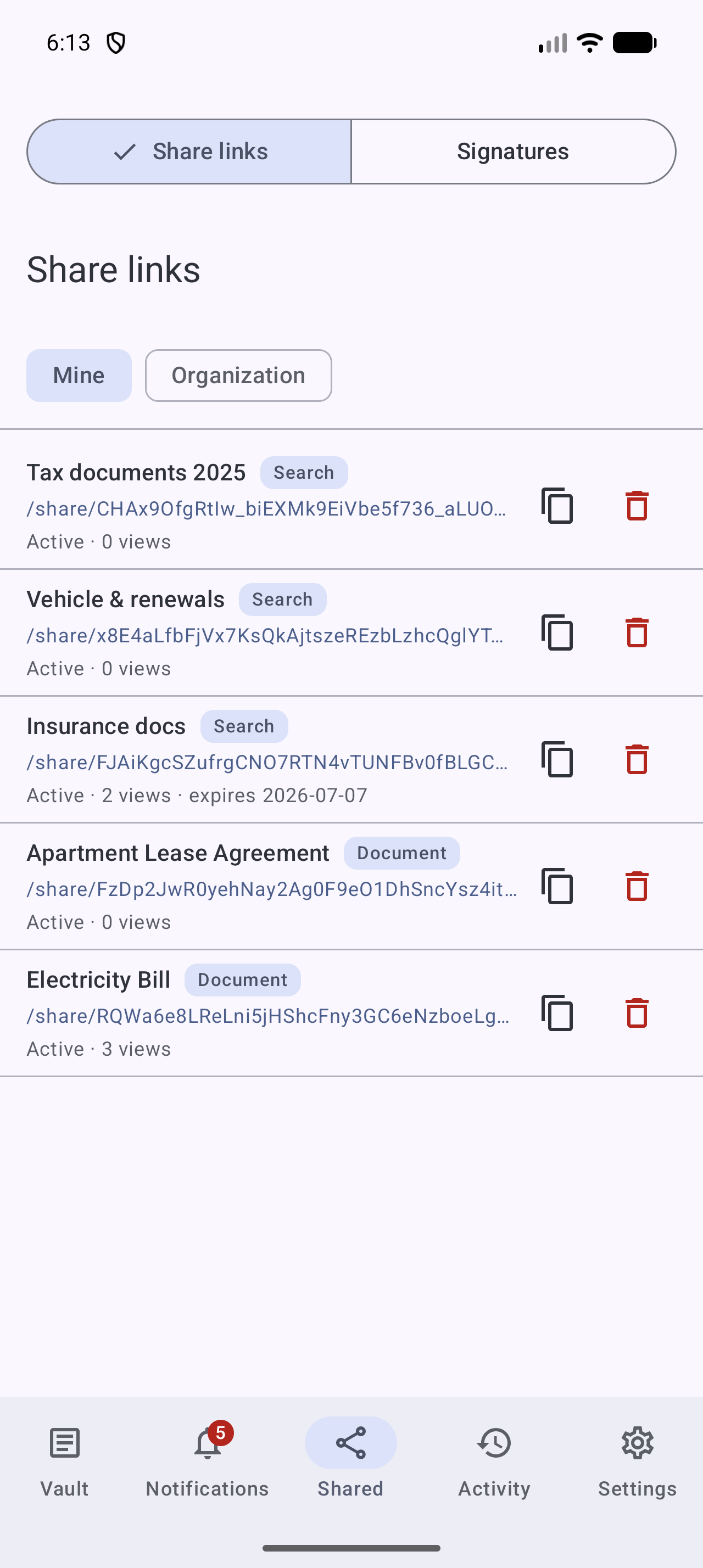Delete the Apartment Lease Agreement share link

pyautogui.click(x=637, y=886)
